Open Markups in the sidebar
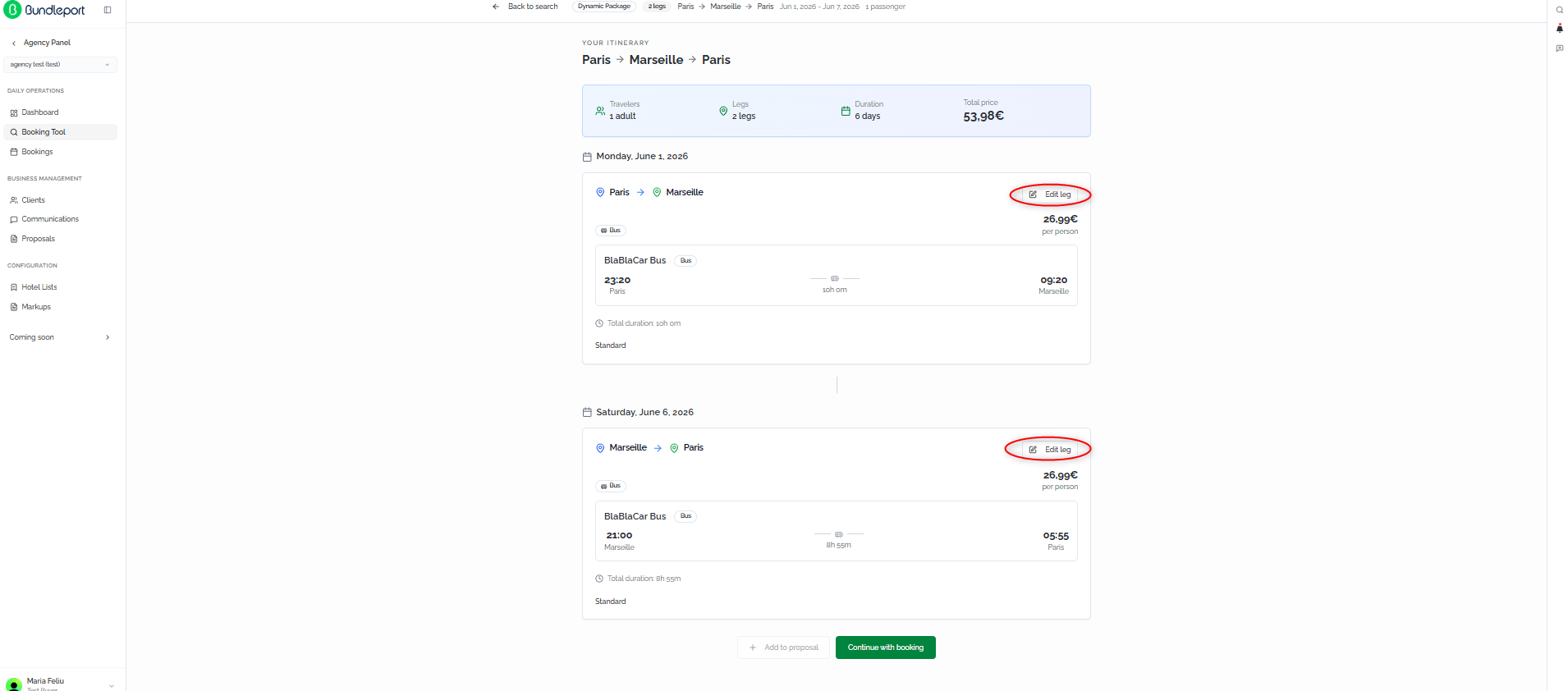This screenshot has height=691, width=1568. pyautogui.click(x=61, y=307)
